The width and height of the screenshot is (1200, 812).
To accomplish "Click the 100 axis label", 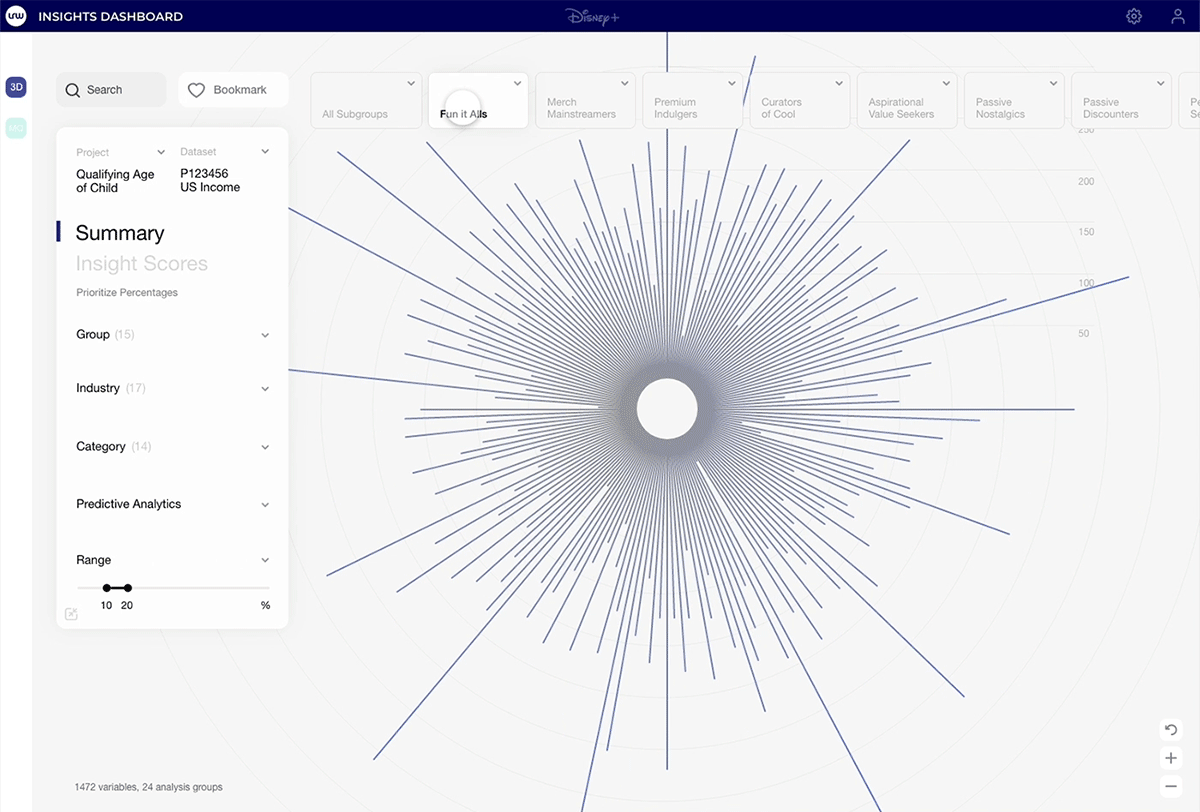I will (1086, 283).
